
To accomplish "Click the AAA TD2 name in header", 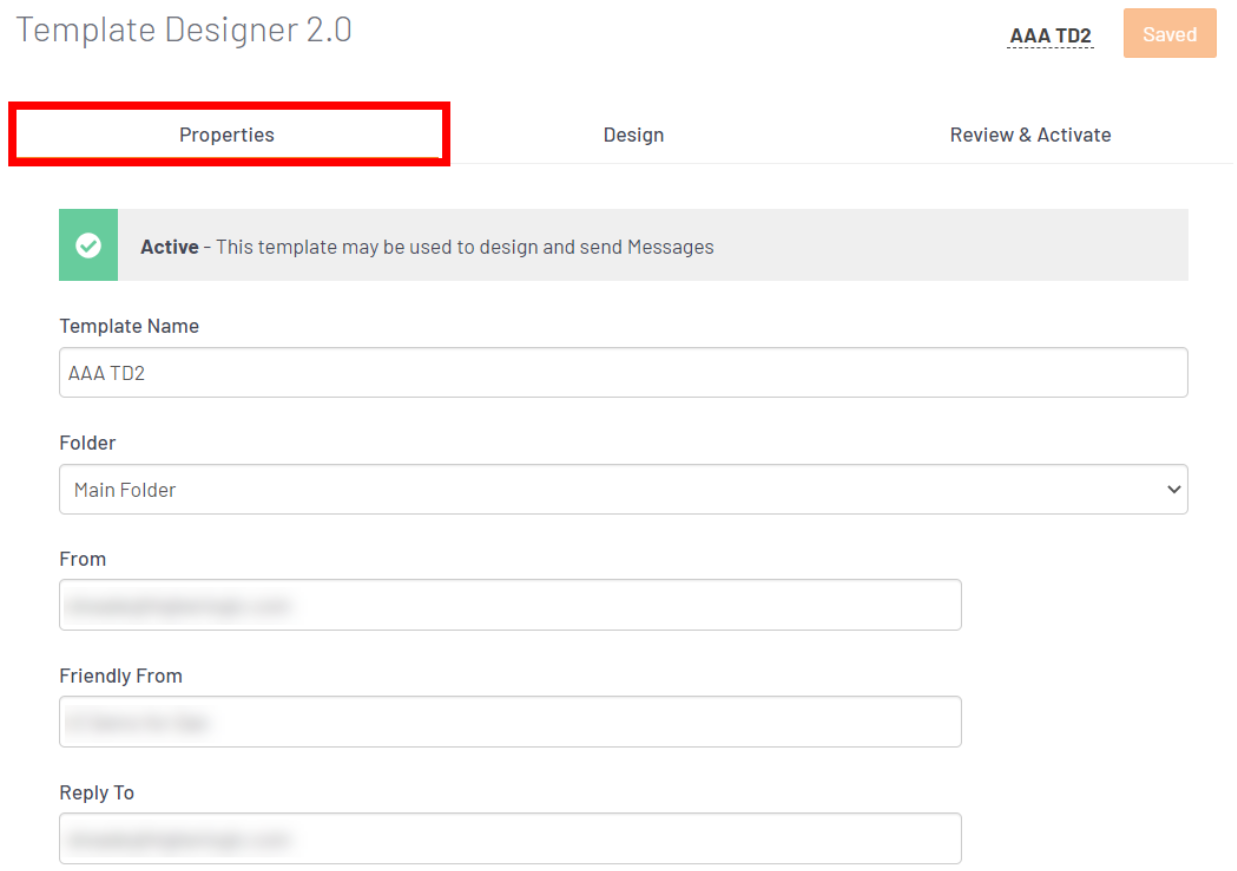I will pyautogui.click(x=1050, y=36).
